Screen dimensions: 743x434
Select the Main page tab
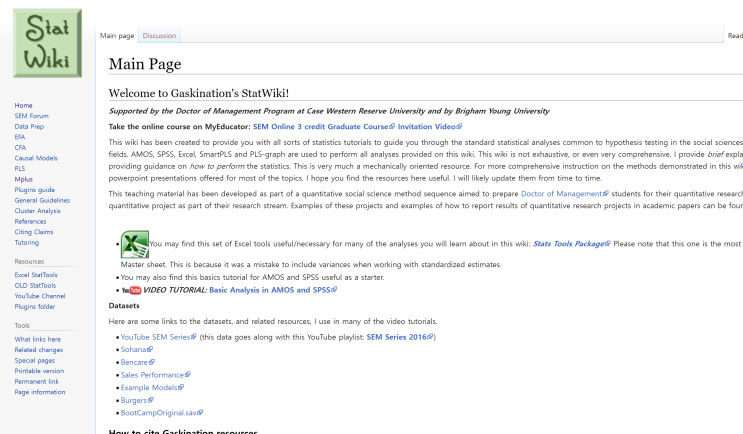click(x=117, y=36)
